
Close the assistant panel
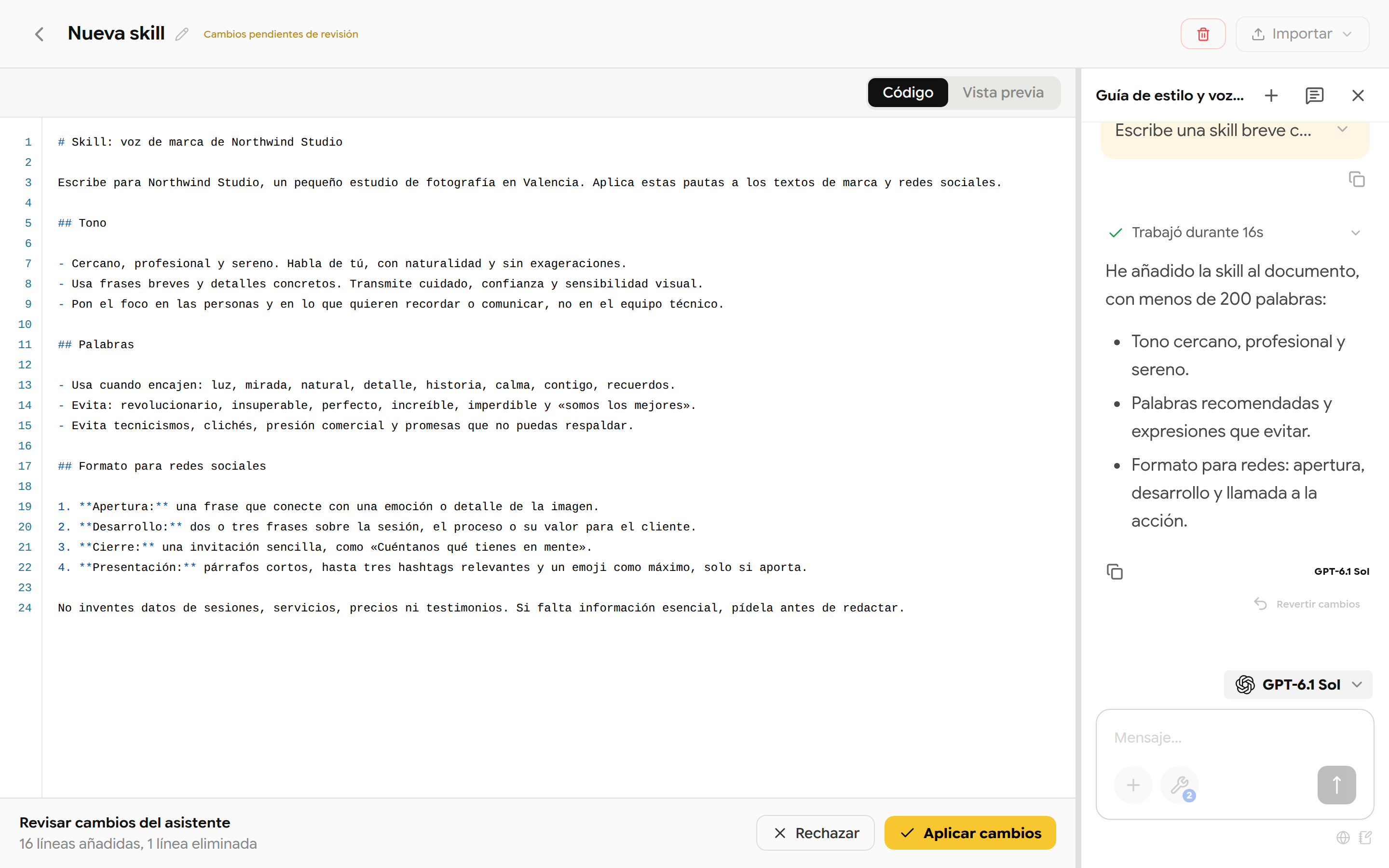[x=1358, y=95]
